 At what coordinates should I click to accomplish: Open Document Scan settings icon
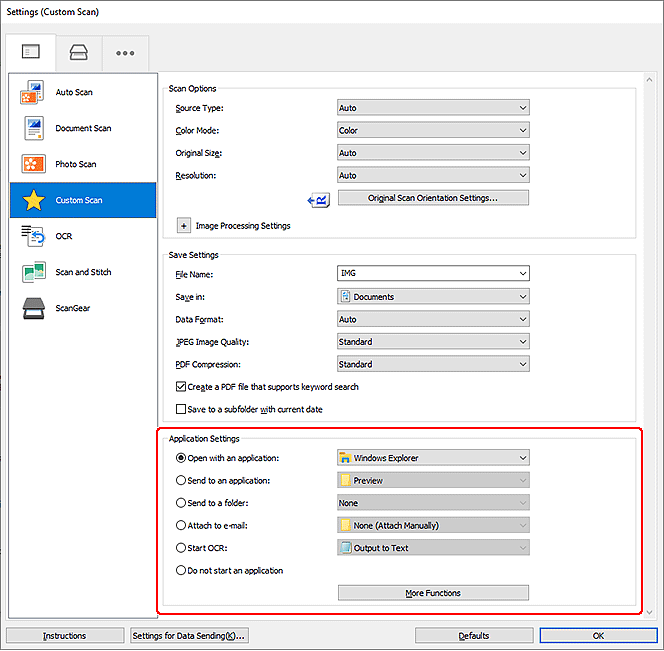(x=30, y=128)
